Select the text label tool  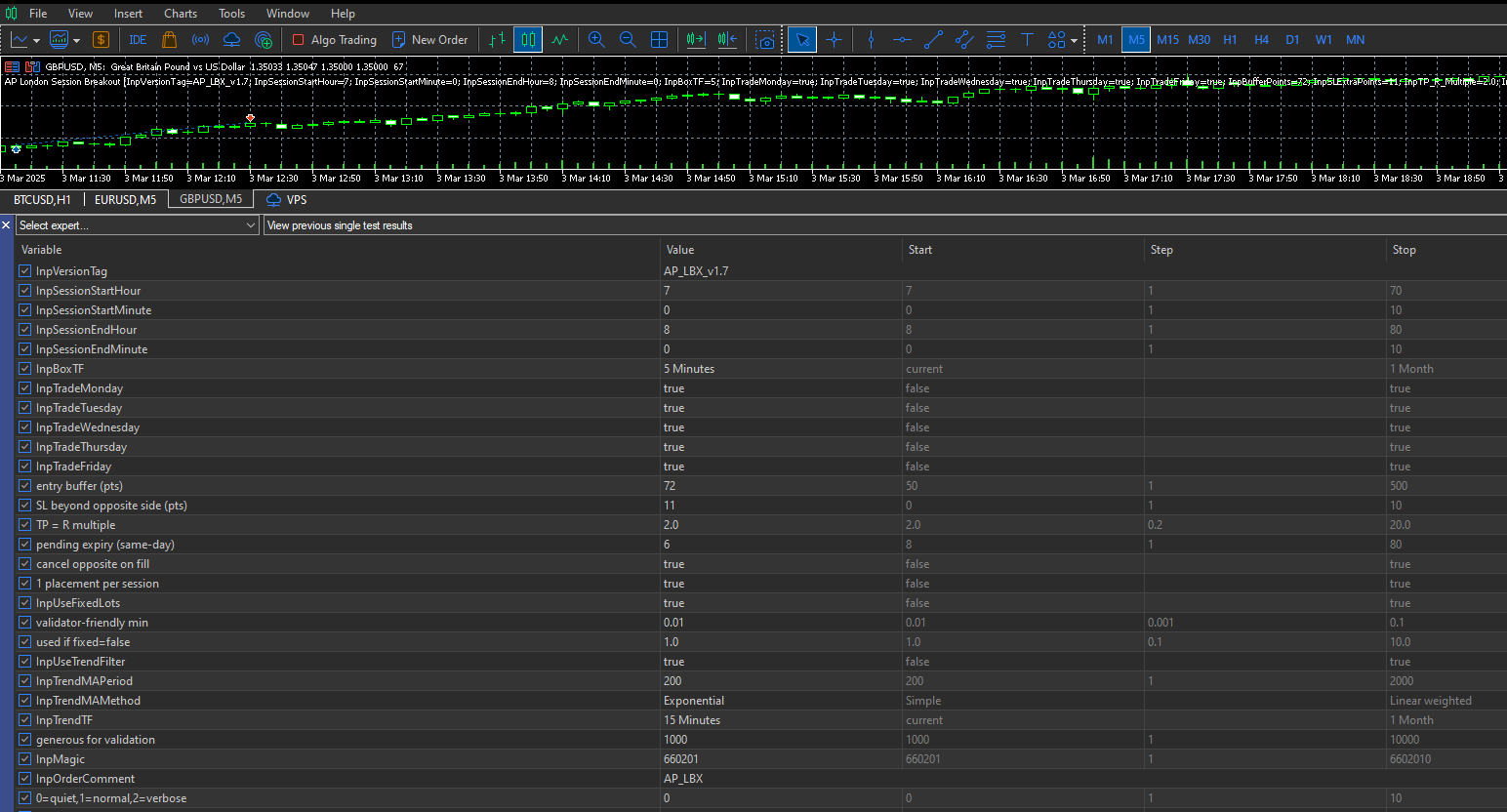(x=1027, y=40)
